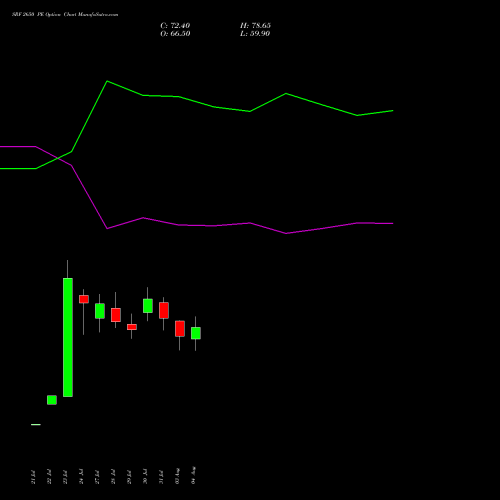The width and height of the screenshot is (500, 500).
Task: Click the high price value H: 78.65
Action: click(255, 26)
